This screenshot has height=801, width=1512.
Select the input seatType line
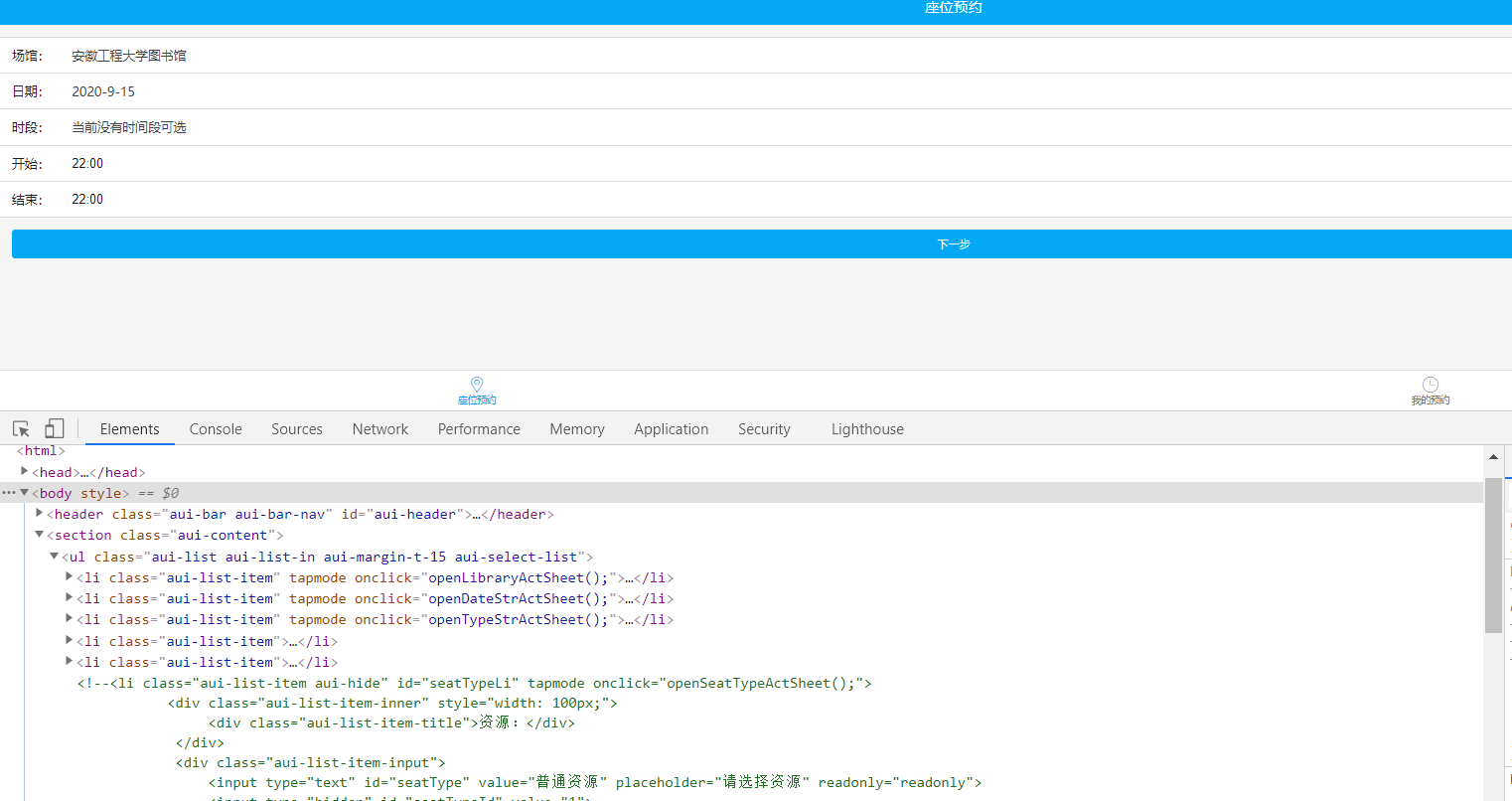(595, 782)
